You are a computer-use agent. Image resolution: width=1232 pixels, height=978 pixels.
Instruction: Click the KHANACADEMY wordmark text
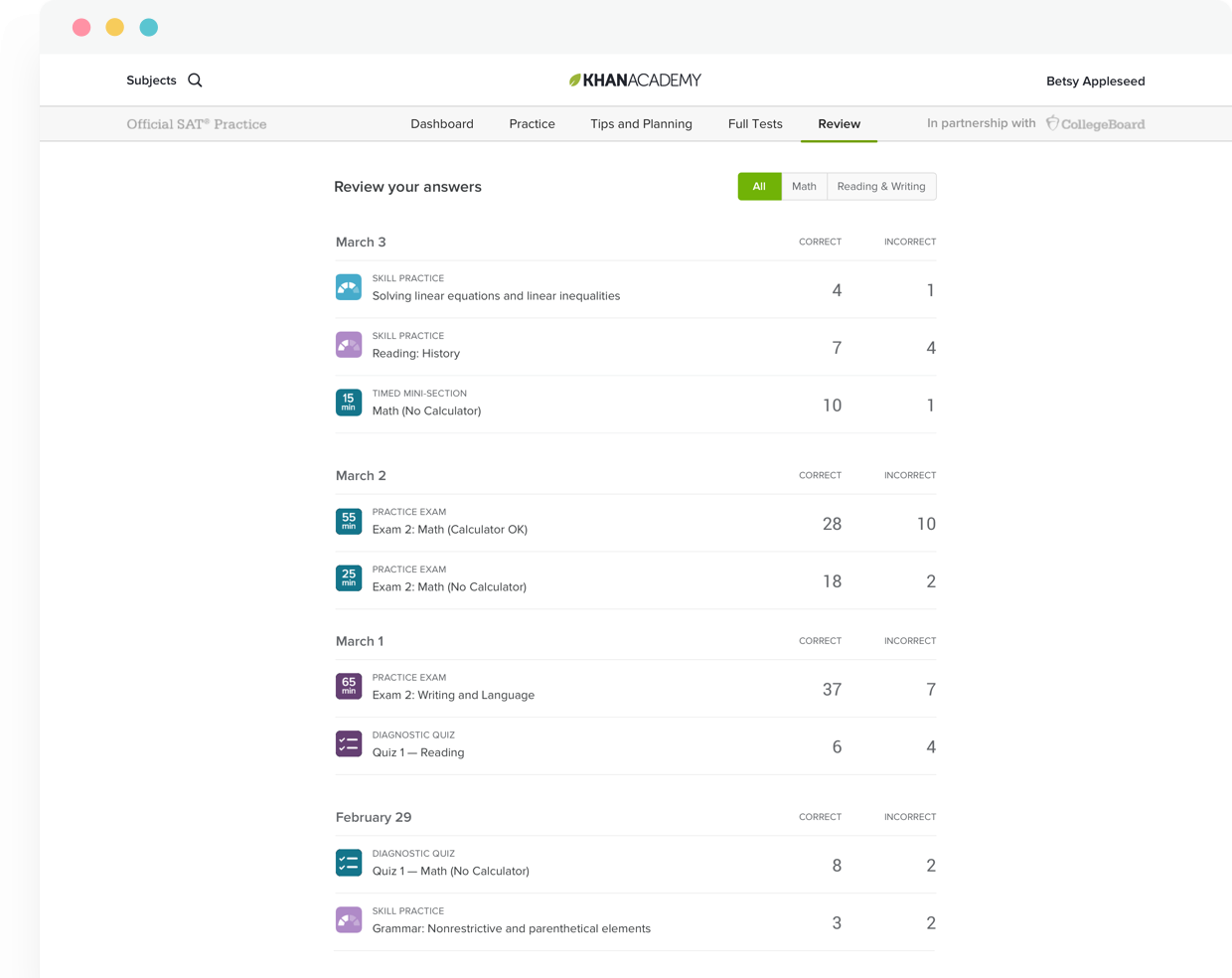coord(642,81)
